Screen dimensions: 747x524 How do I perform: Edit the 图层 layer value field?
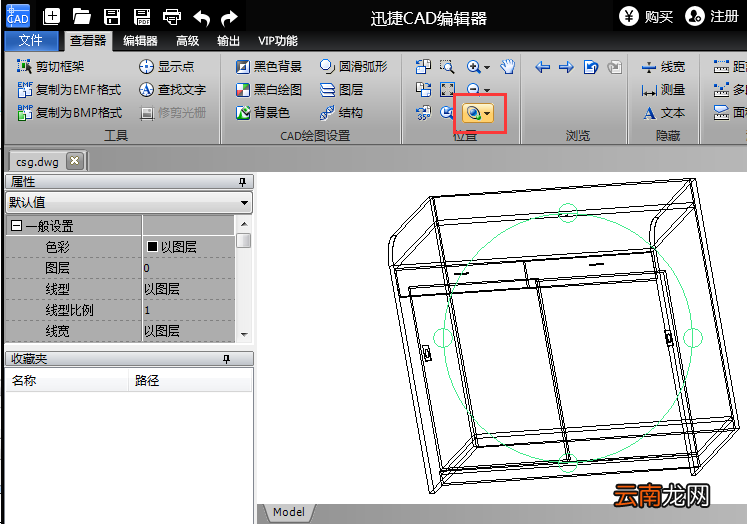(x=189, y=268)
